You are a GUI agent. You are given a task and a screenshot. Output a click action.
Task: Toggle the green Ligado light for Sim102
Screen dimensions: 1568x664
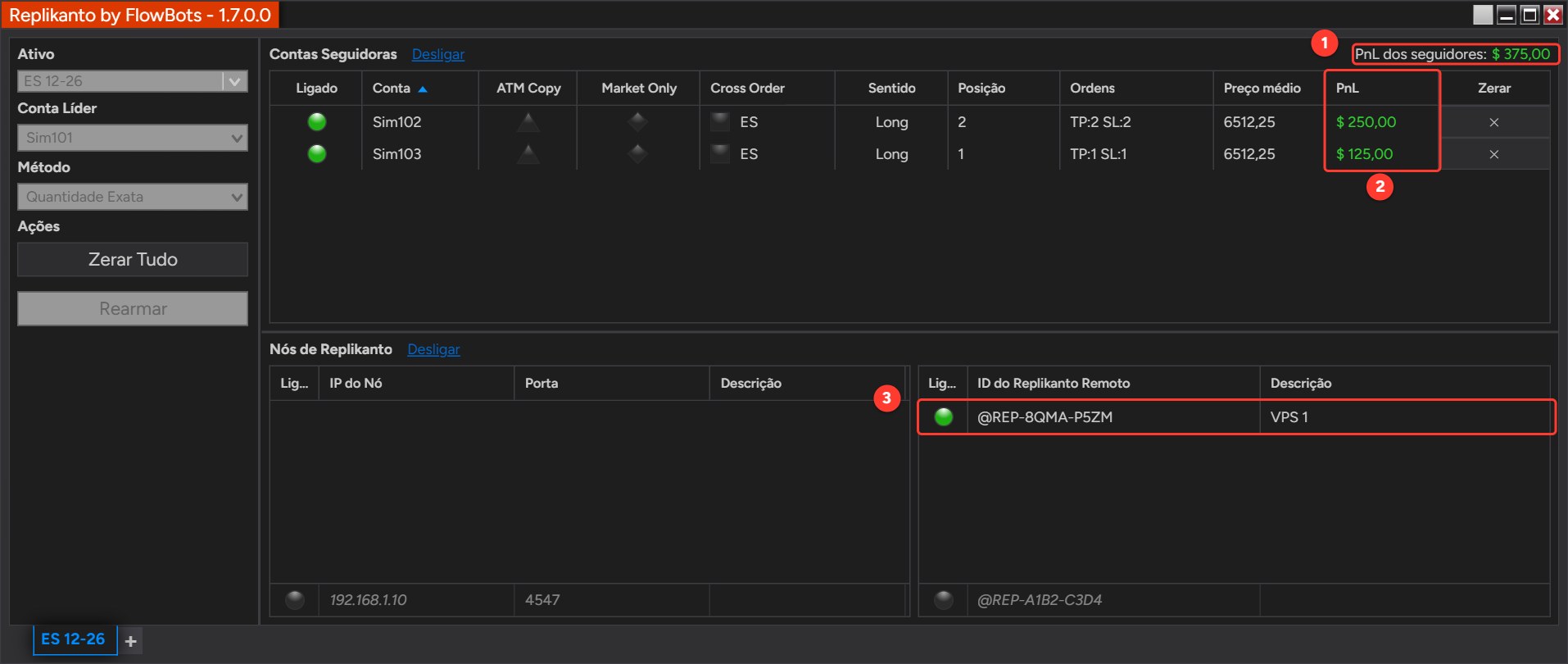point(317,122)
